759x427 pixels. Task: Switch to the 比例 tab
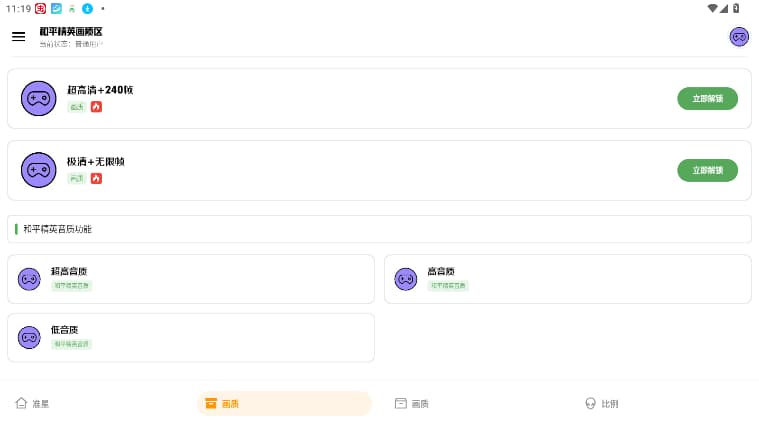(602, 403)
